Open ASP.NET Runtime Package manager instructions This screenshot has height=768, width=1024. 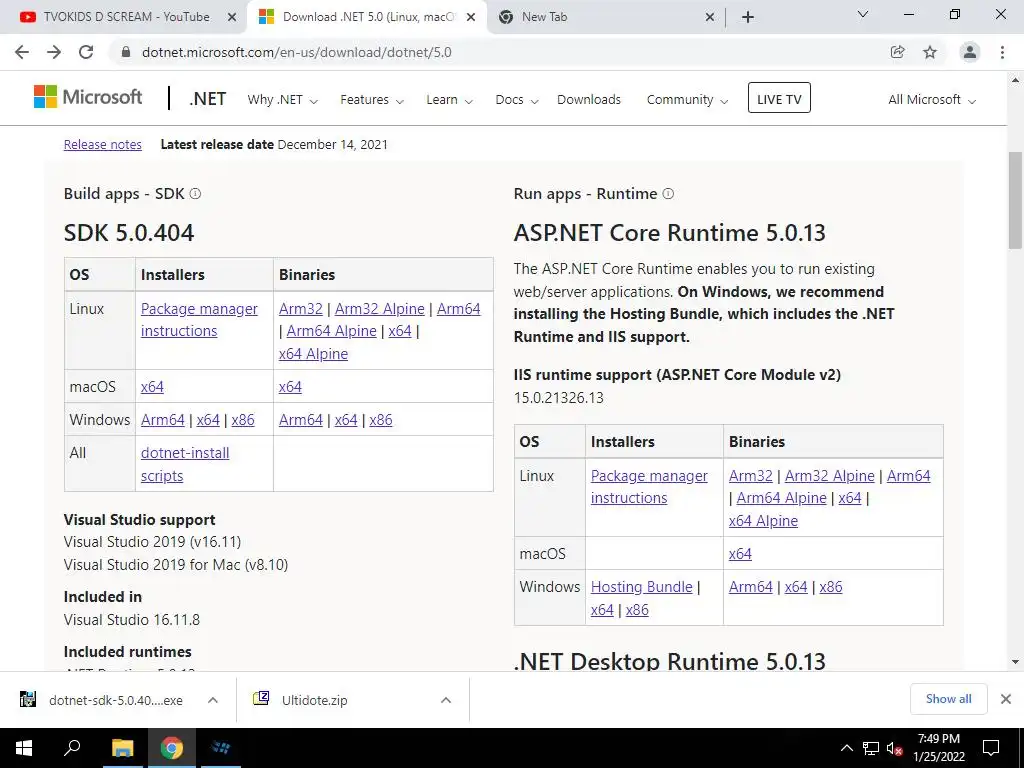pos(649,487)
